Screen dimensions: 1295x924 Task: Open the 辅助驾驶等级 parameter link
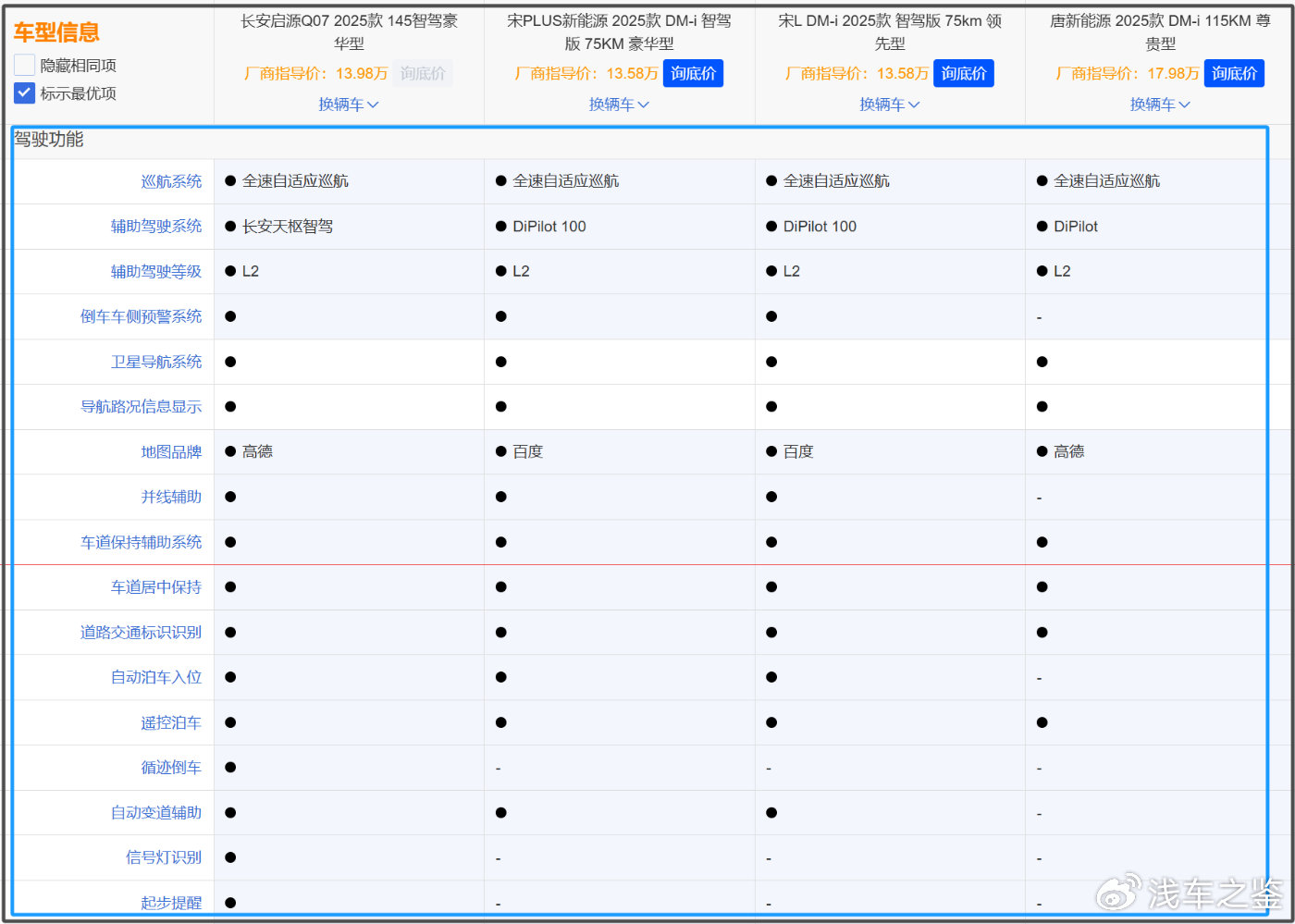click(156, 271)
